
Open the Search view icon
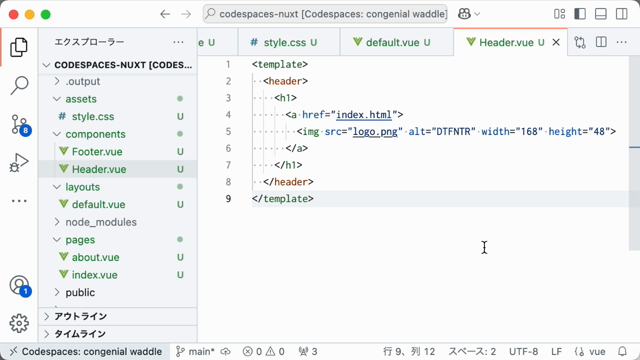pos(19,85)
